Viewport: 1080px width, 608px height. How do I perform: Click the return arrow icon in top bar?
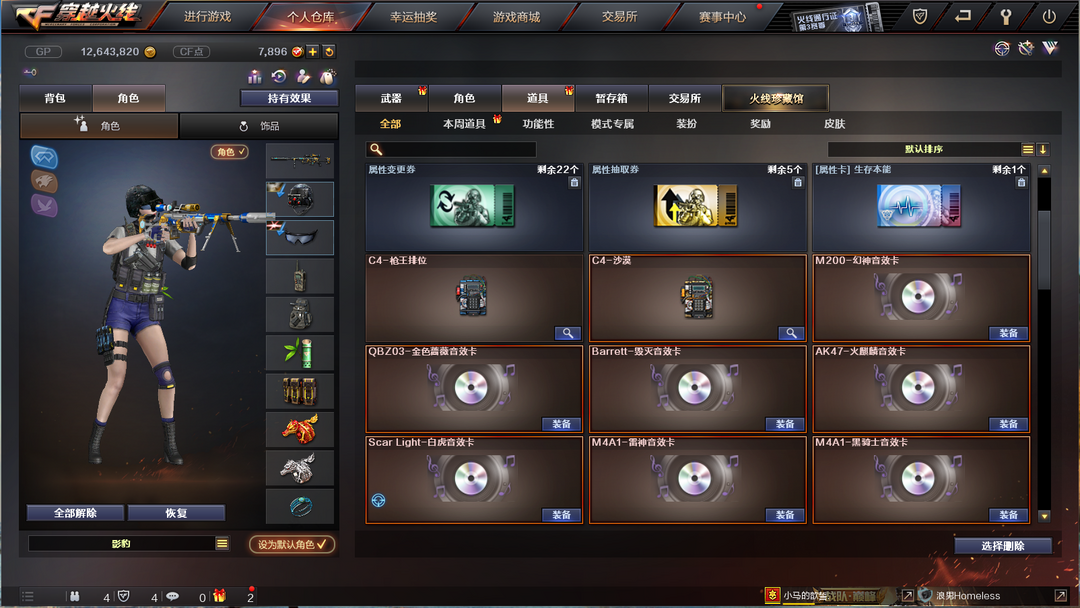962,17
